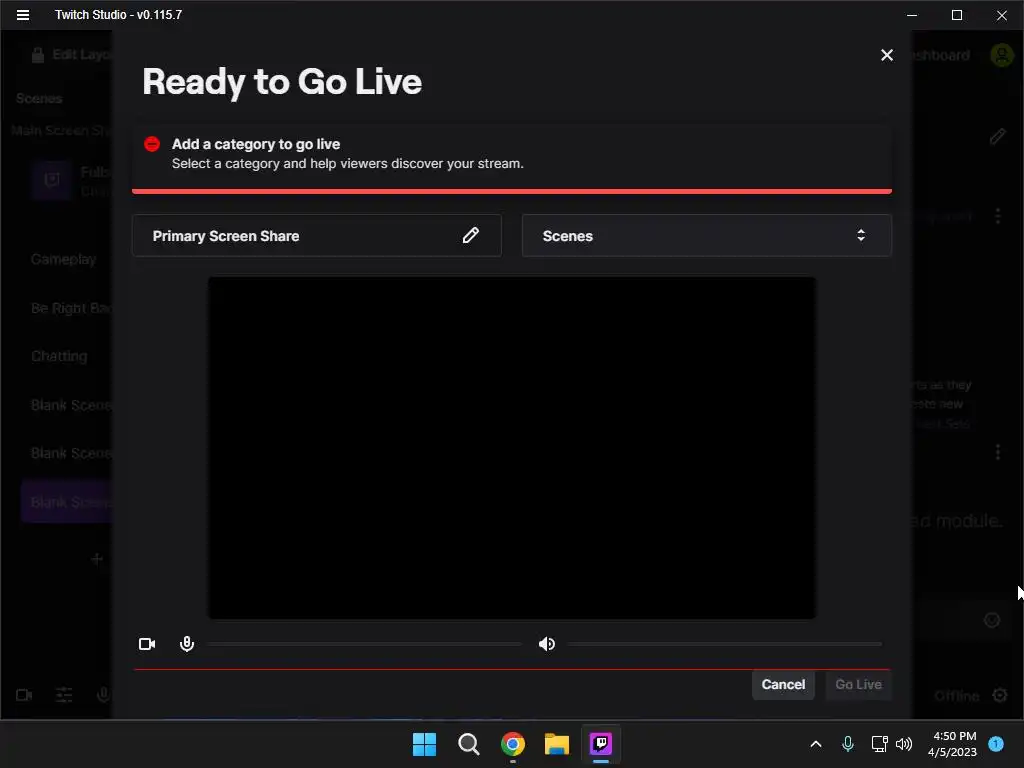Select the Be Right Back scene
This screenshot has height=768, width=1024.
click(71, 308)
